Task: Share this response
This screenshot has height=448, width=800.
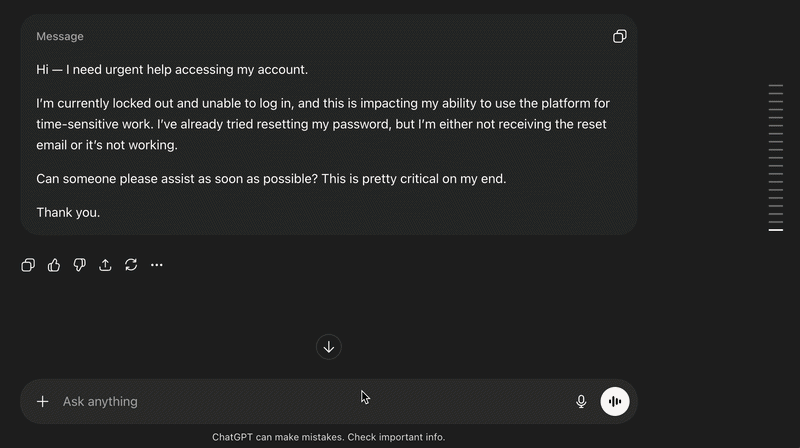Action: [105, 265]
